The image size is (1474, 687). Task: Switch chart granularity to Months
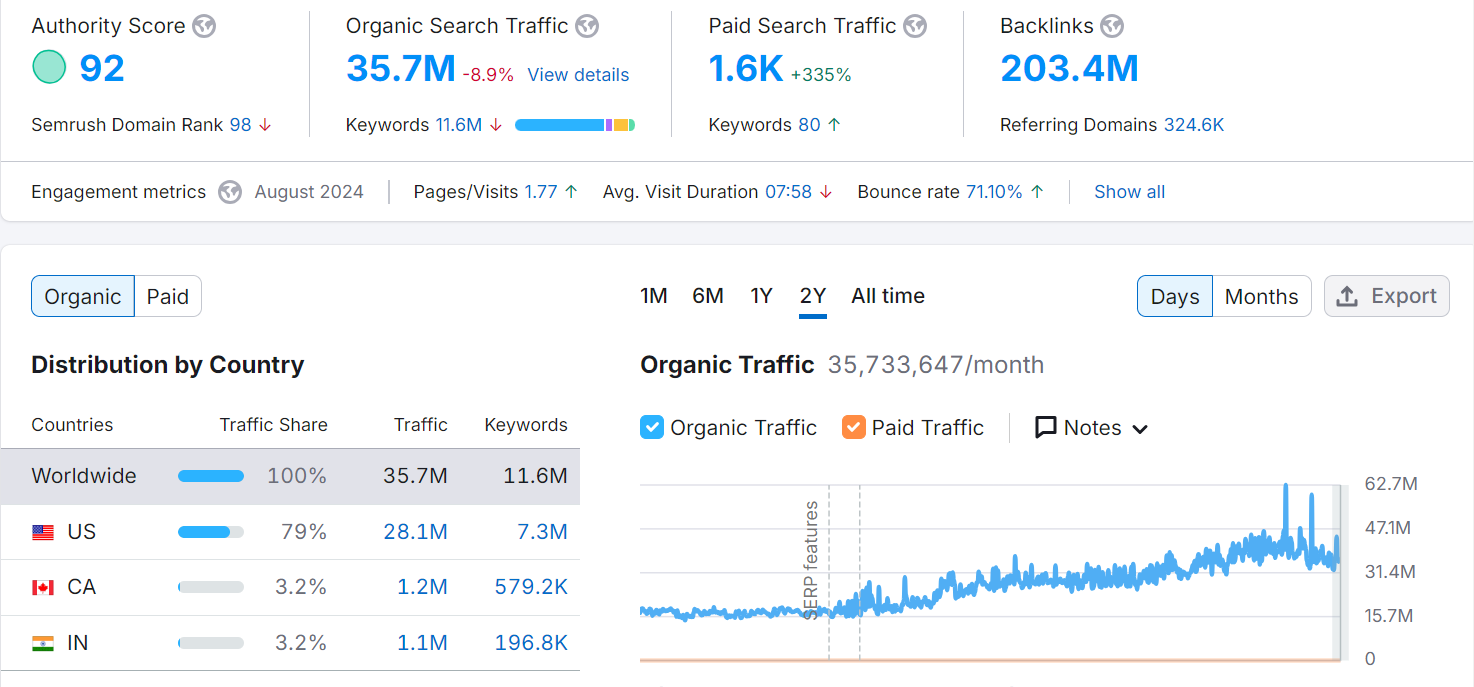coord(1261,296)
